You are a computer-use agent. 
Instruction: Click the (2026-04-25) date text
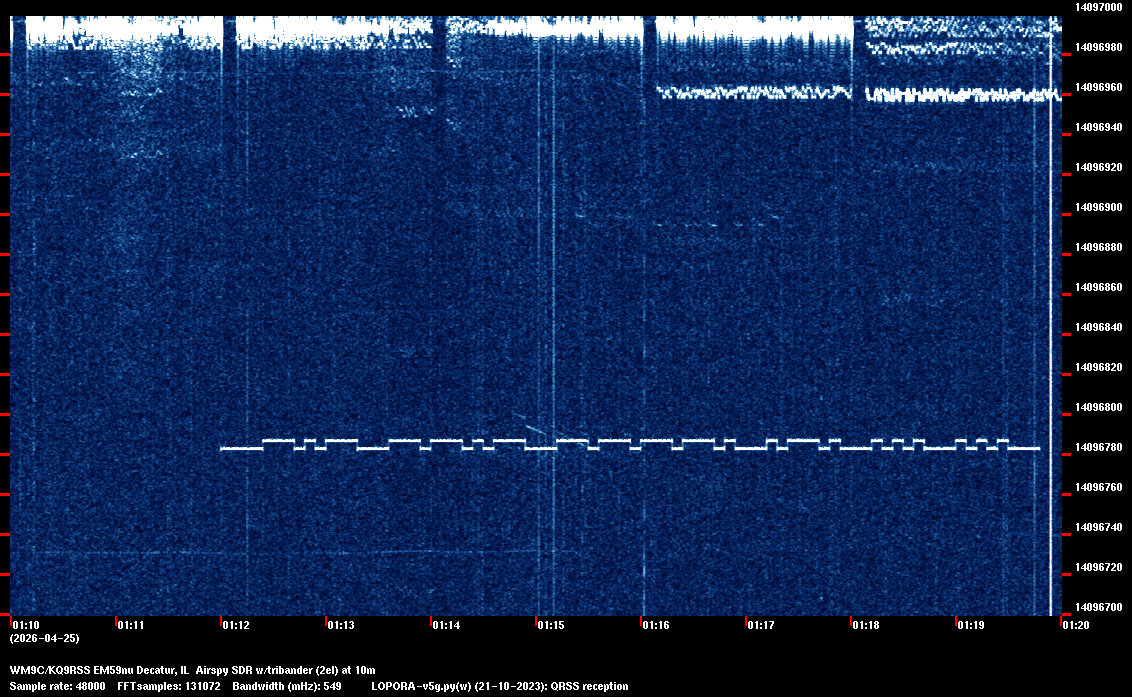[45, 638]
